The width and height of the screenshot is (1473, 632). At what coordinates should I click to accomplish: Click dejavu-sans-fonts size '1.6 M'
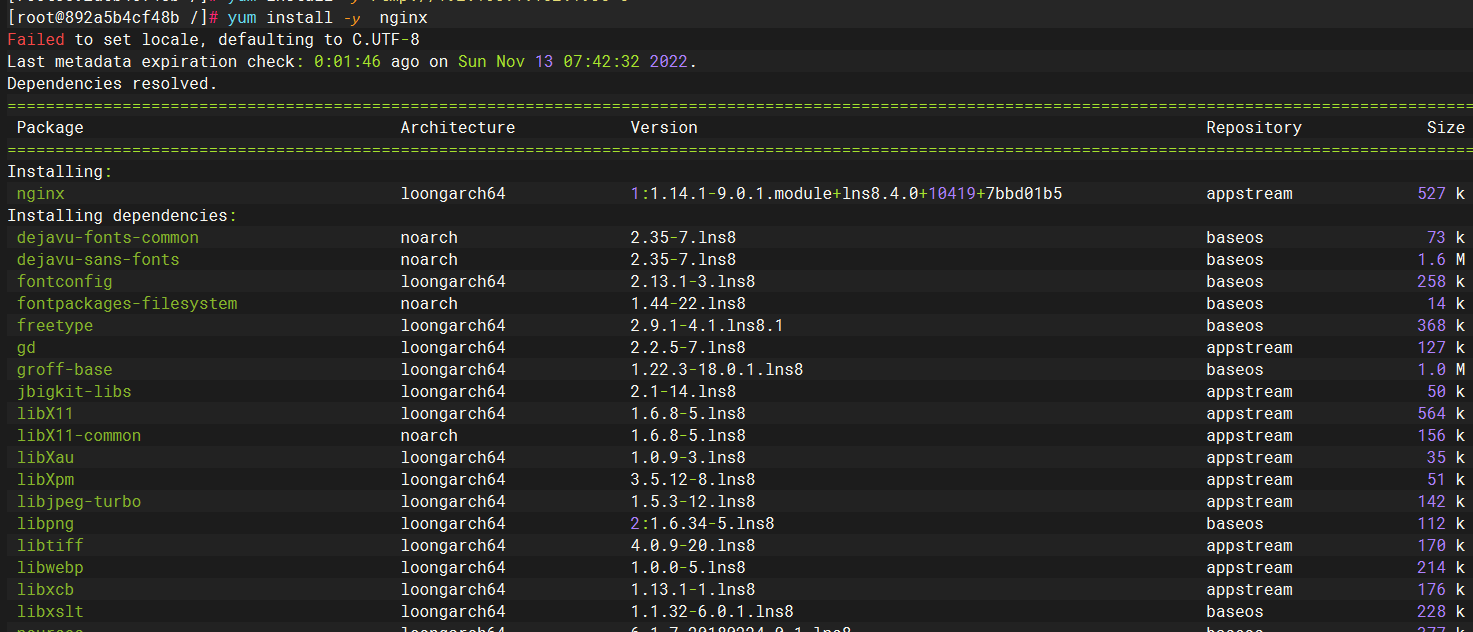point(1441,259)
